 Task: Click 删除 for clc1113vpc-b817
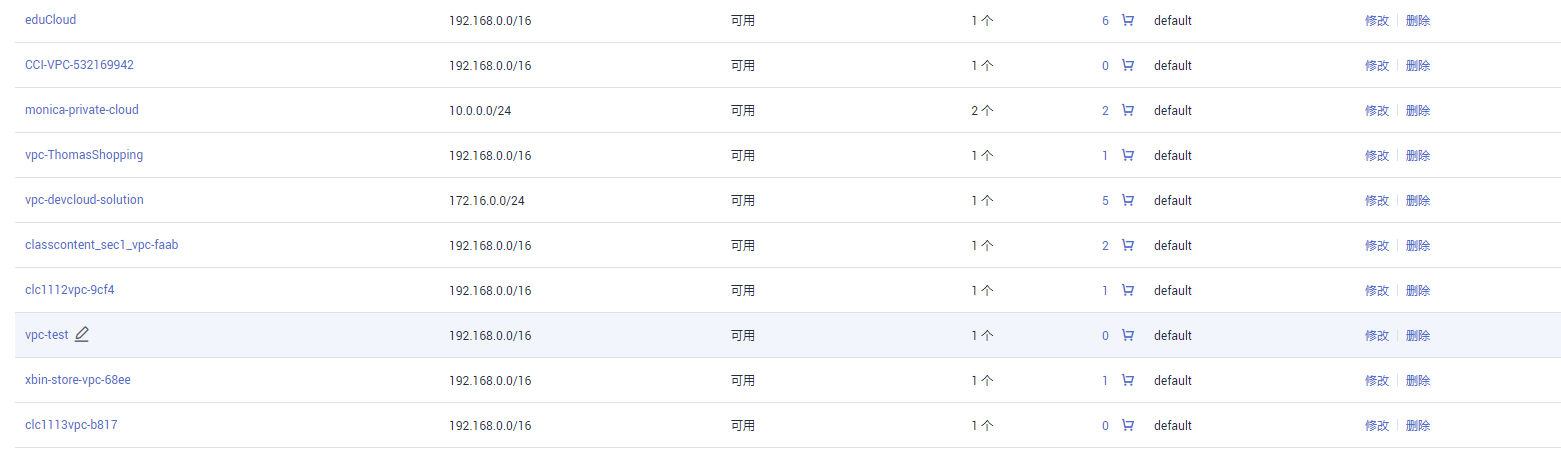1418,425
